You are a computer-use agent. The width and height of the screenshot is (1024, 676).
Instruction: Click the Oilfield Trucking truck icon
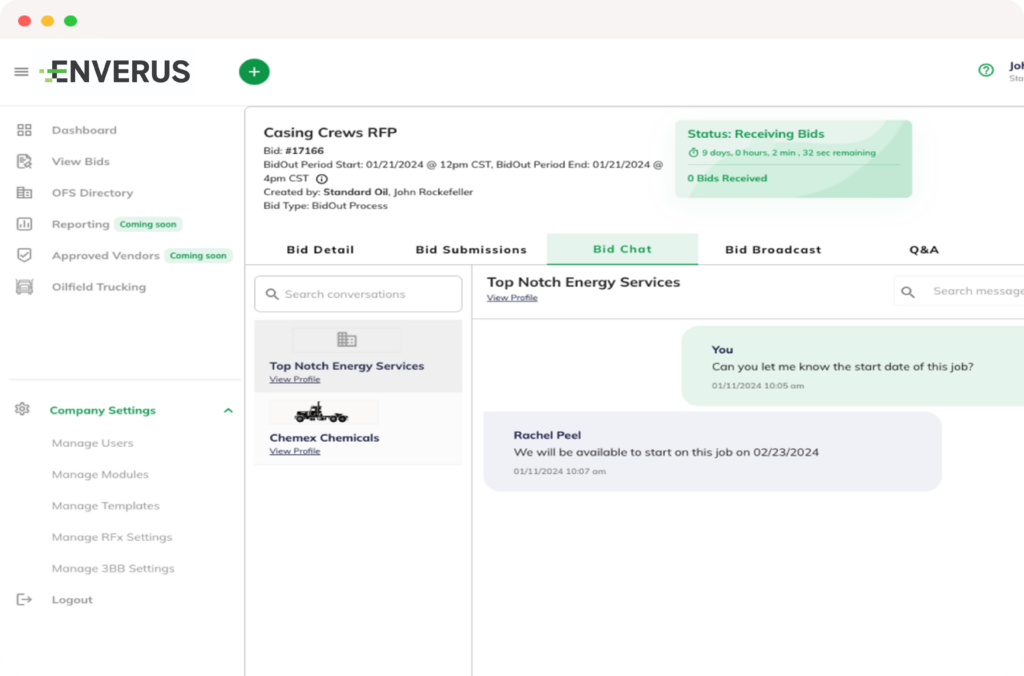(25, 287)
